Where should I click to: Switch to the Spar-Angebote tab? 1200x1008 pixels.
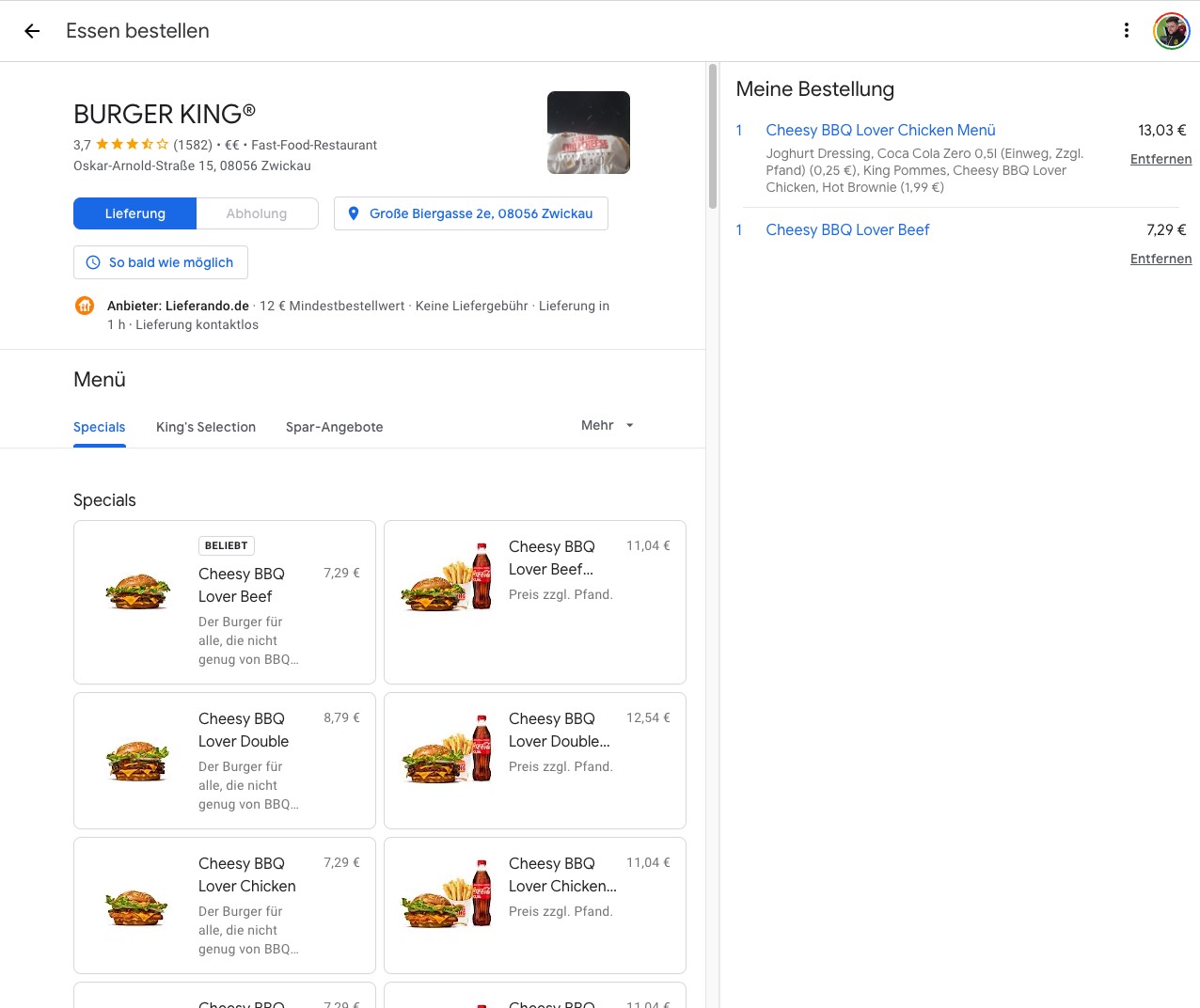335,427
